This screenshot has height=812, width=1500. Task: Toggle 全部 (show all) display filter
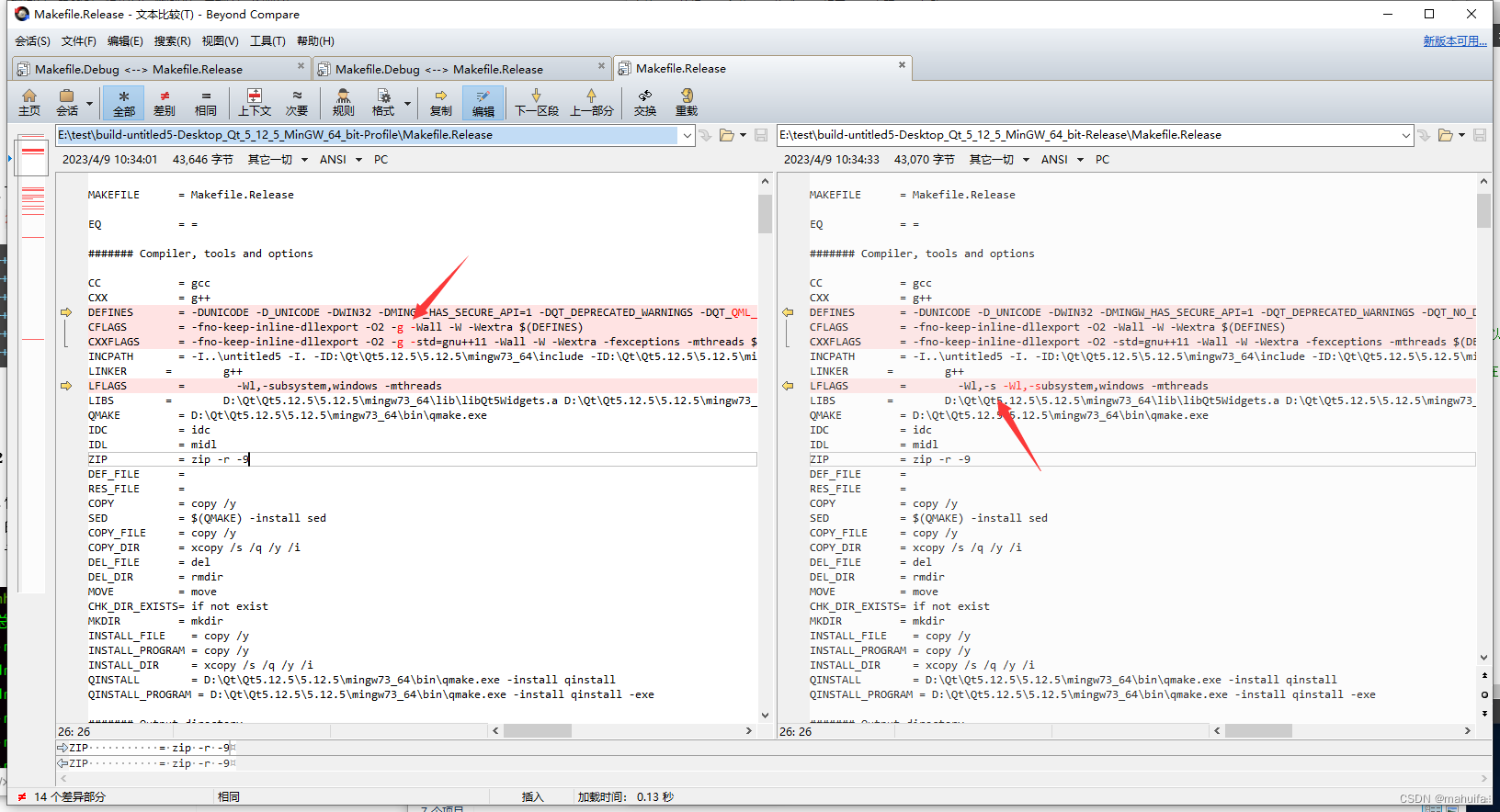pyautogui.click(x=123, y=102)
